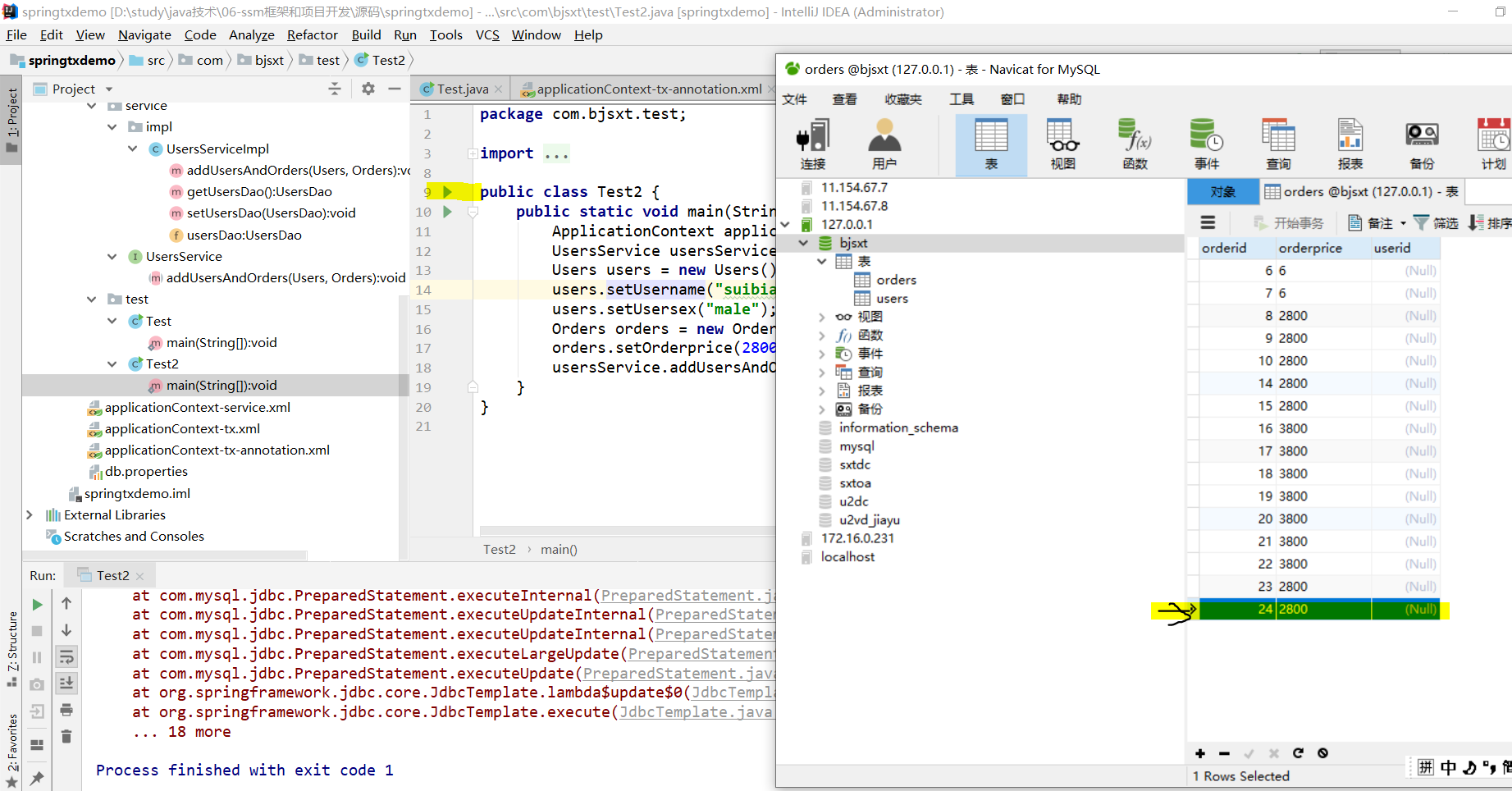Open JdbcTemplate.java link in last trace line
The image size is (1512, 791).
[x=697, y=711]
